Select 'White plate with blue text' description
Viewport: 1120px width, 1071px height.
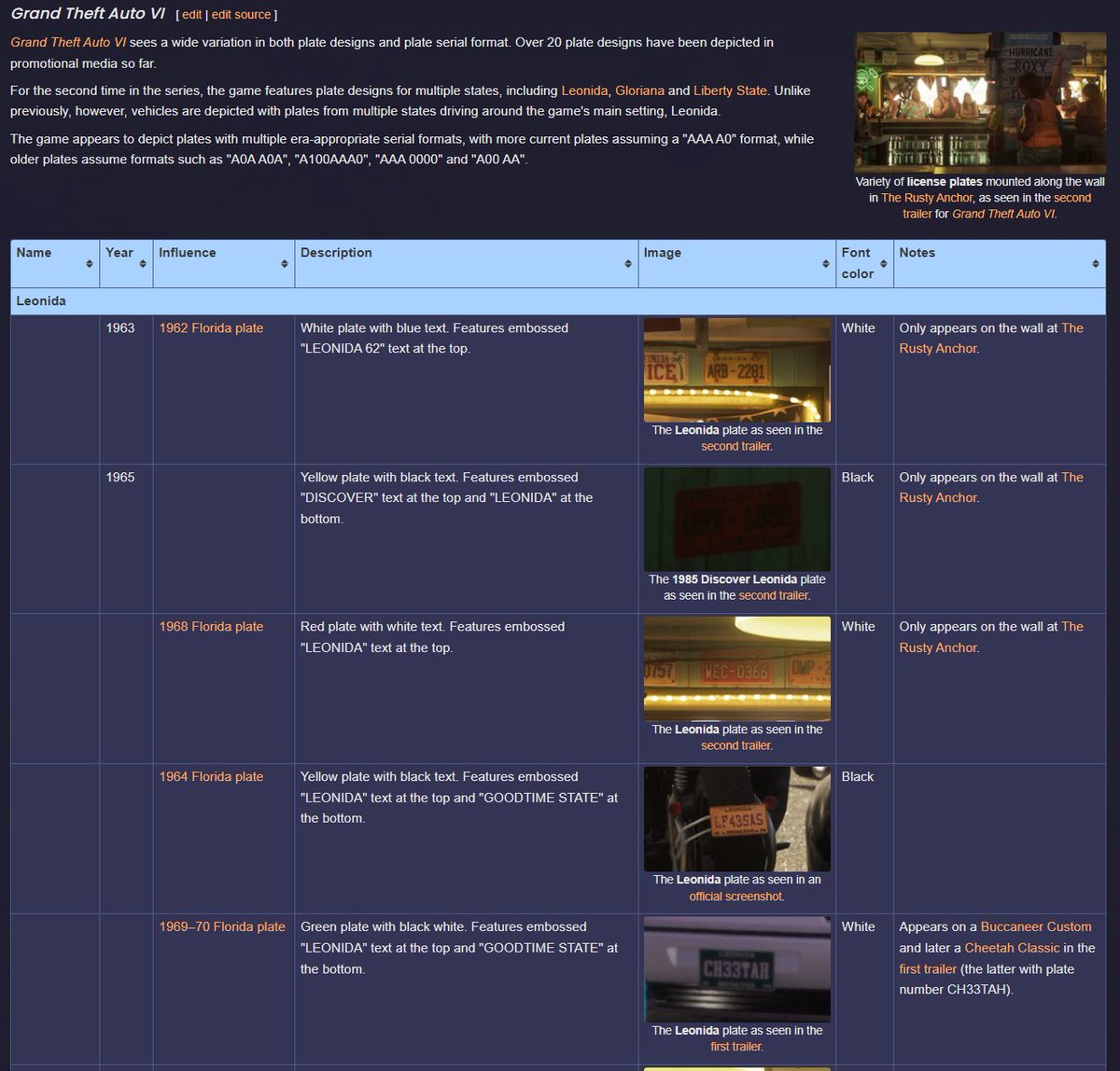434,338
